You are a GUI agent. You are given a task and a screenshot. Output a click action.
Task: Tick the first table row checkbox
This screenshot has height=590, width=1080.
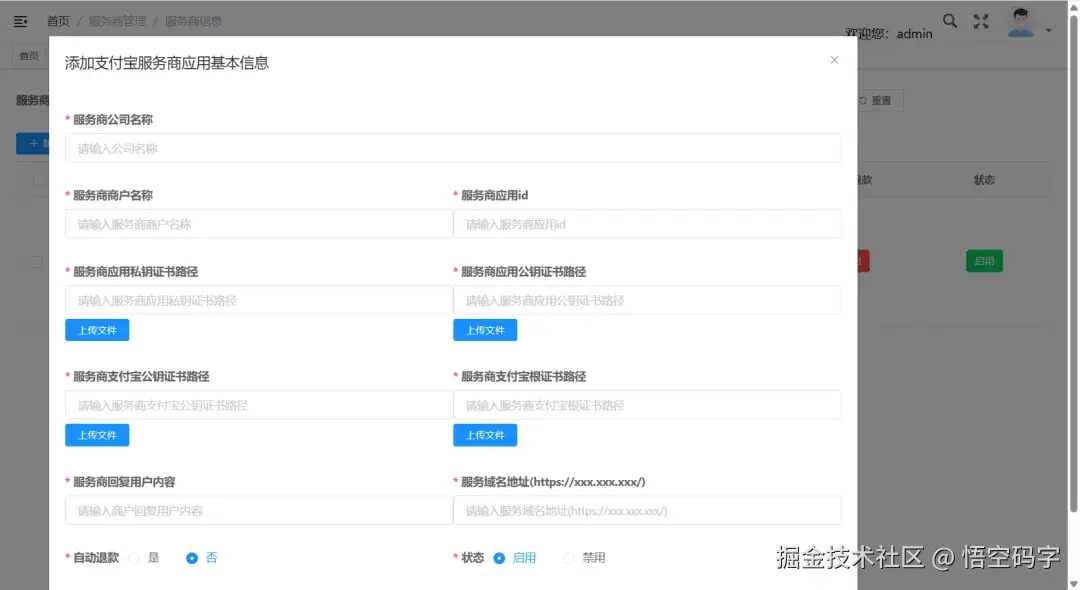tap(37, 262)
